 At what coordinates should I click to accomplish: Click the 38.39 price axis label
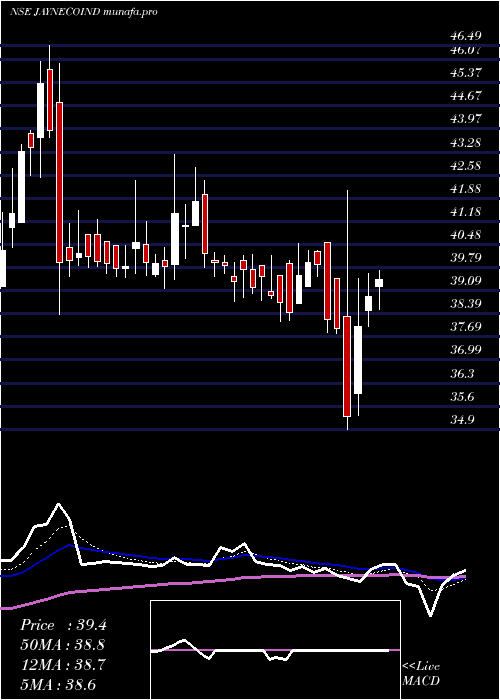pyautogui.click(x=466, y=304)
